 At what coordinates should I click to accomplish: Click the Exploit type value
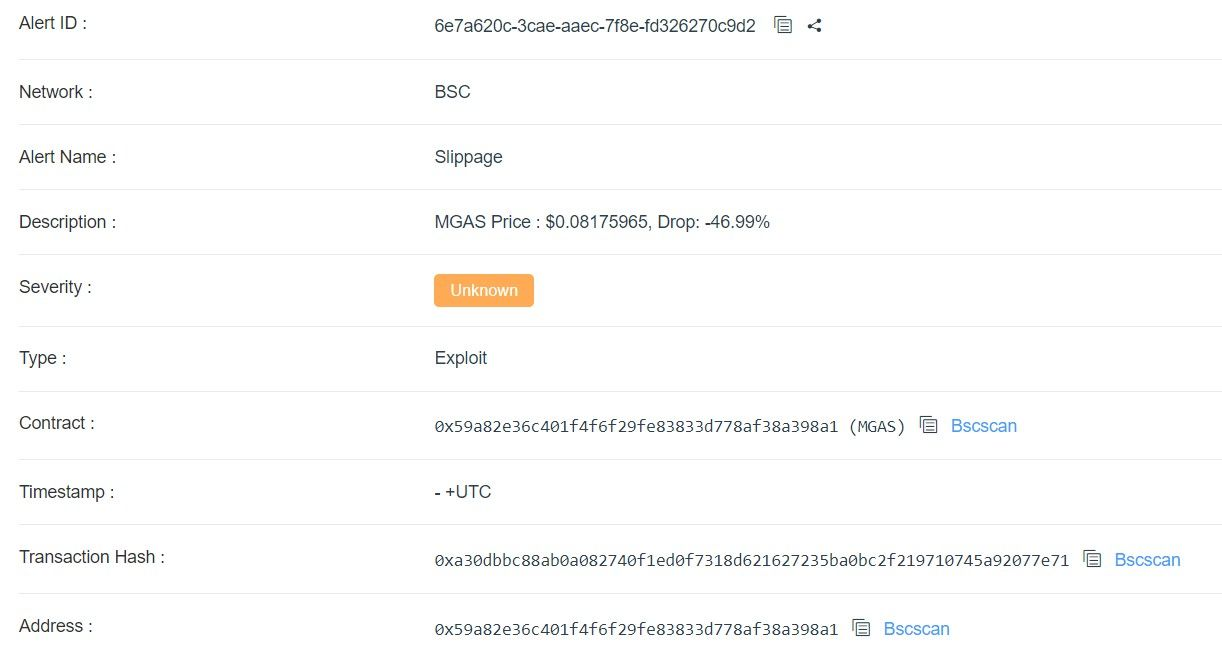tap(461, 358)
